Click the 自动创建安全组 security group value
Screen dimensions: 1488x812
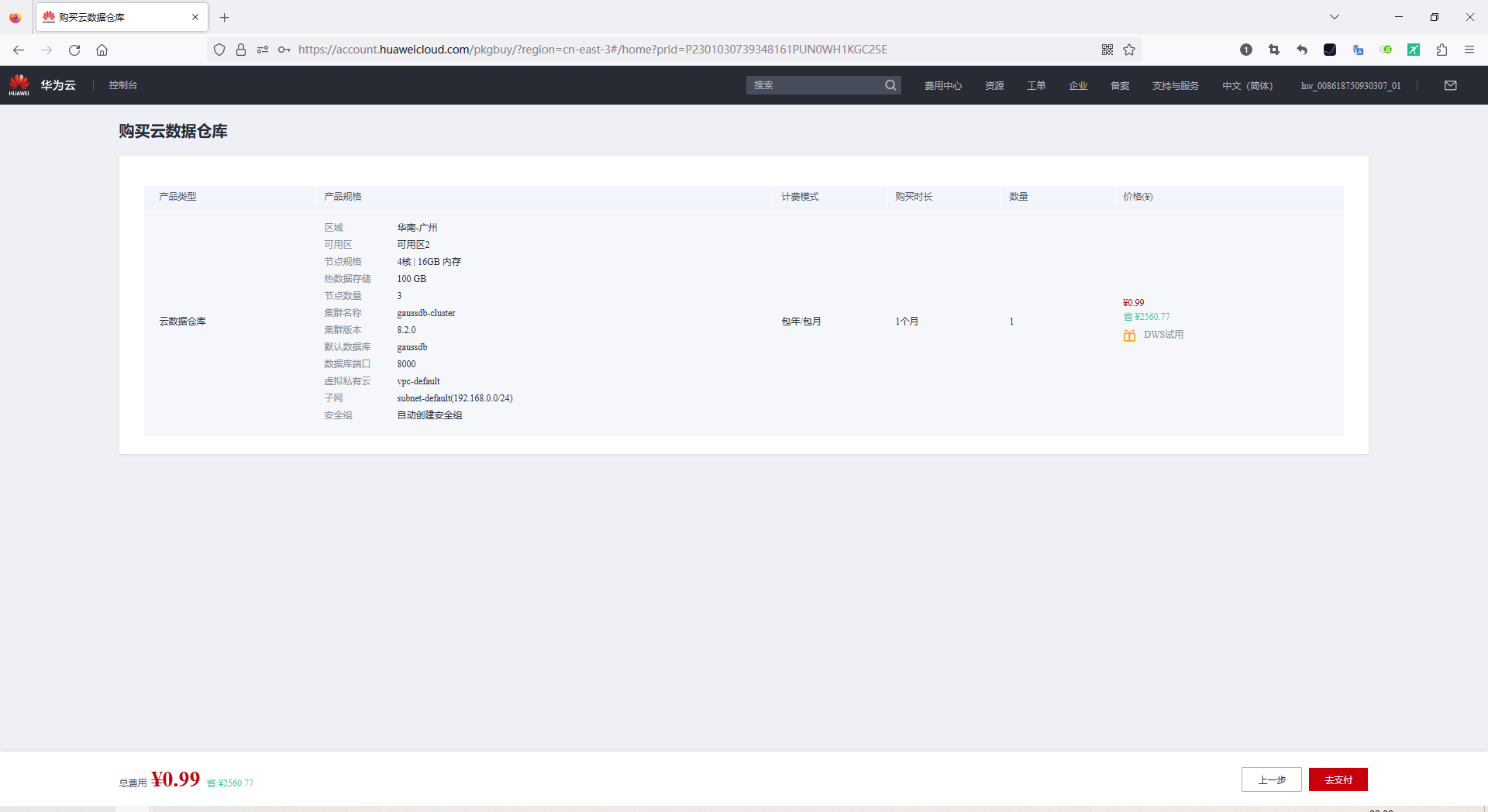coord(429,415)
